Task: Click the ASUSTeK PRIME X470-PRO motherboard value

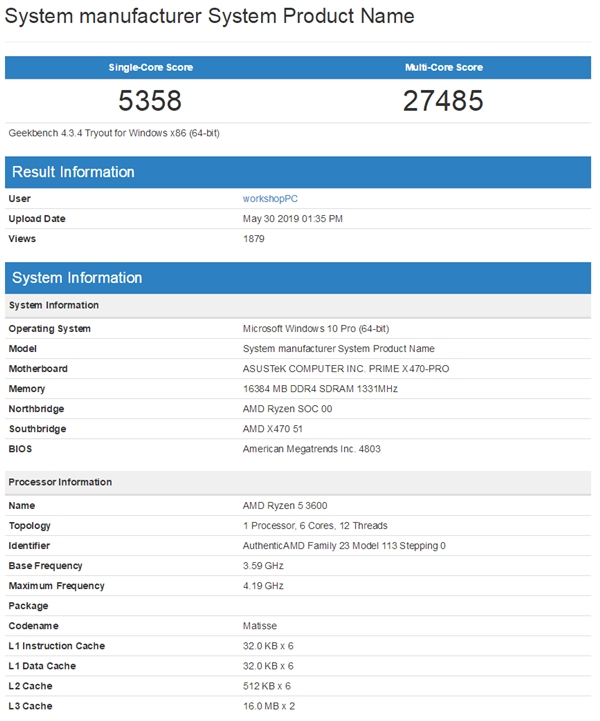Action: click(344, 369)
